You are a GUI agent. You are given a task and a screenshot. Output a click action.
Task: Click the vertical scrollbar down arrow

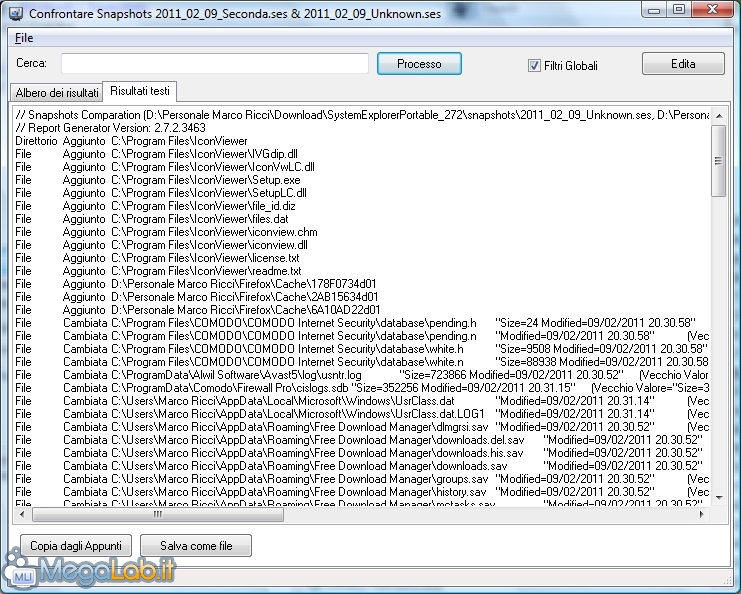(x=719, y=497)
